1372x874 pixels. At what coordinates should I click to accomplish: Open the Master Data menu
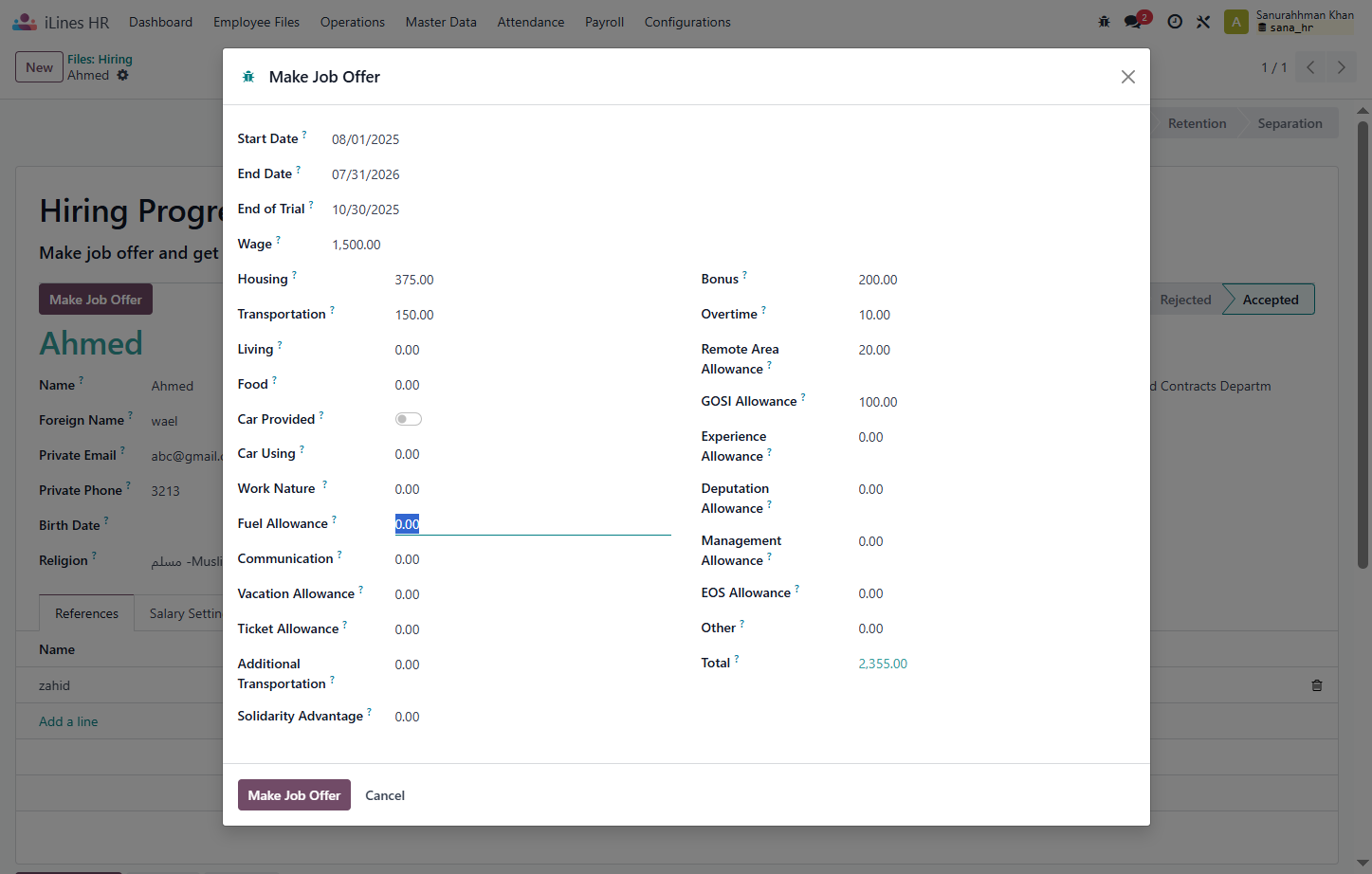click(x=441, y=22)
